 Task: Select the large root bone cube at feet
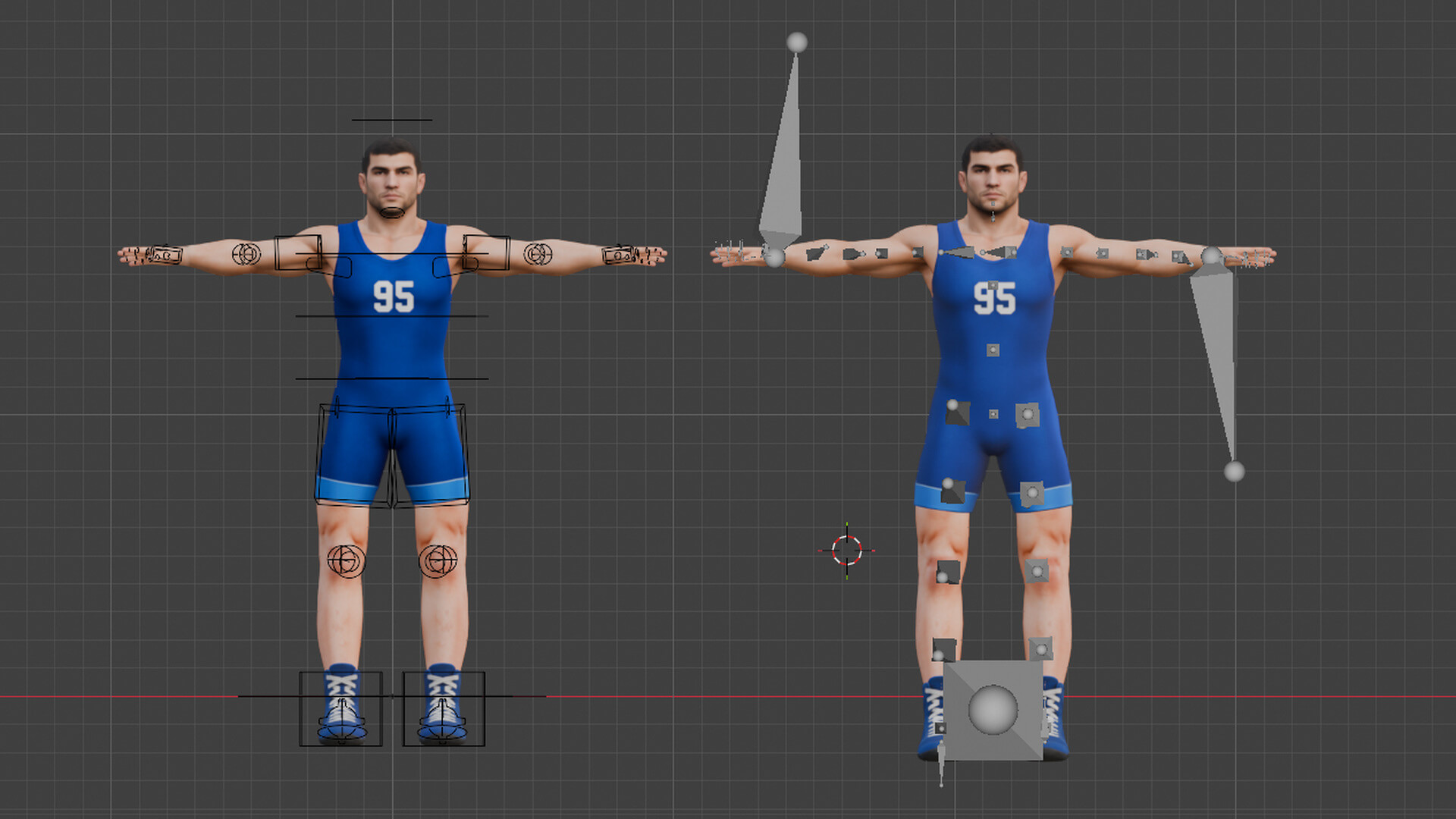point(993,711)
